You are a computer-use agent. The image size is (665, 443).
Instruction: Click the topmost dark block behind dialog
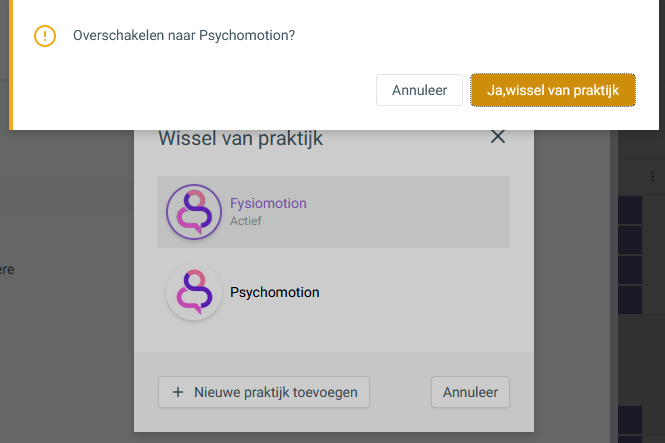(x=630, y=210)
